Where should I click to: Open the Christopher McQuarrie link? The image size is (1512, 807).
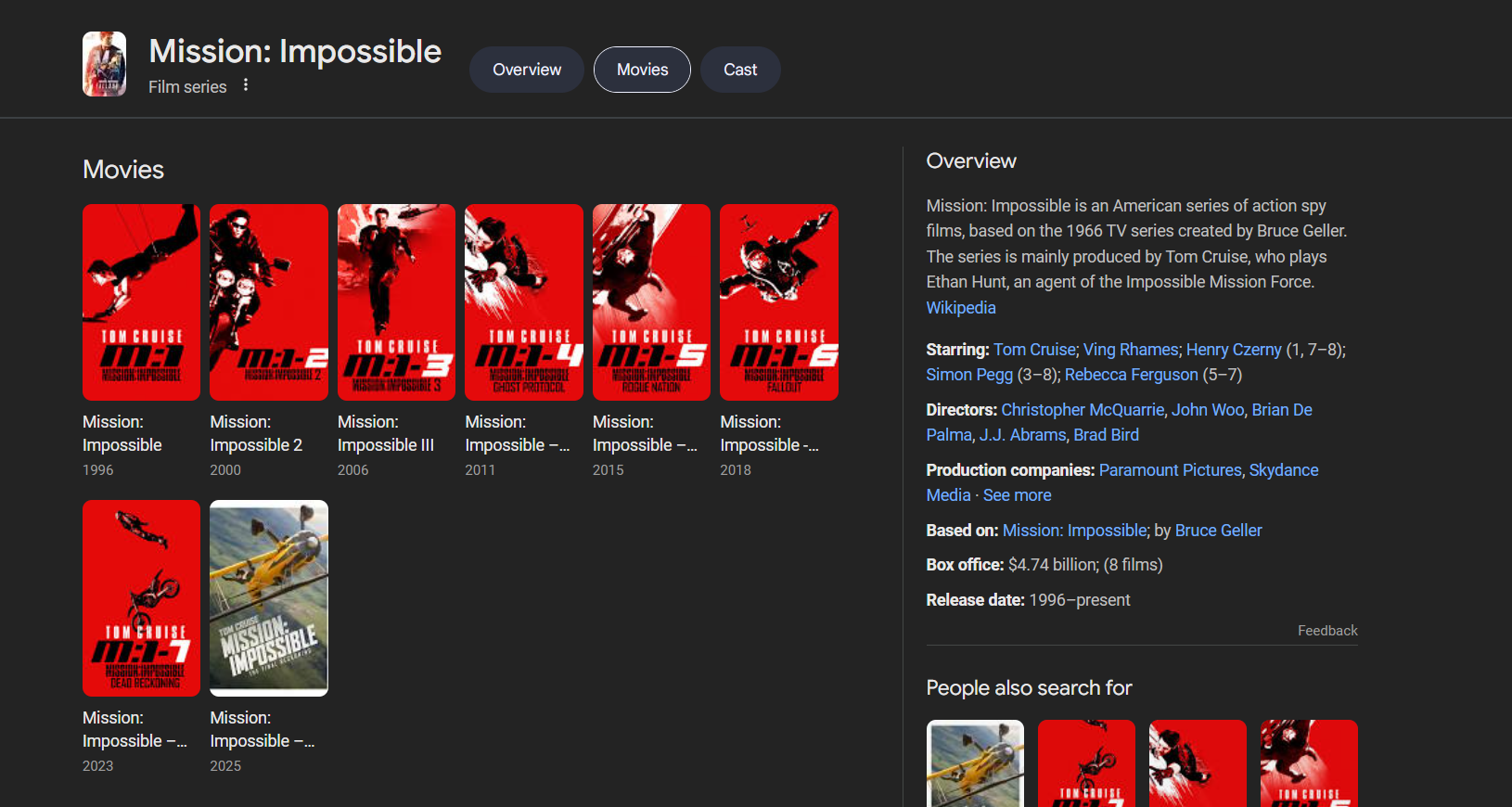(1083, 410)
